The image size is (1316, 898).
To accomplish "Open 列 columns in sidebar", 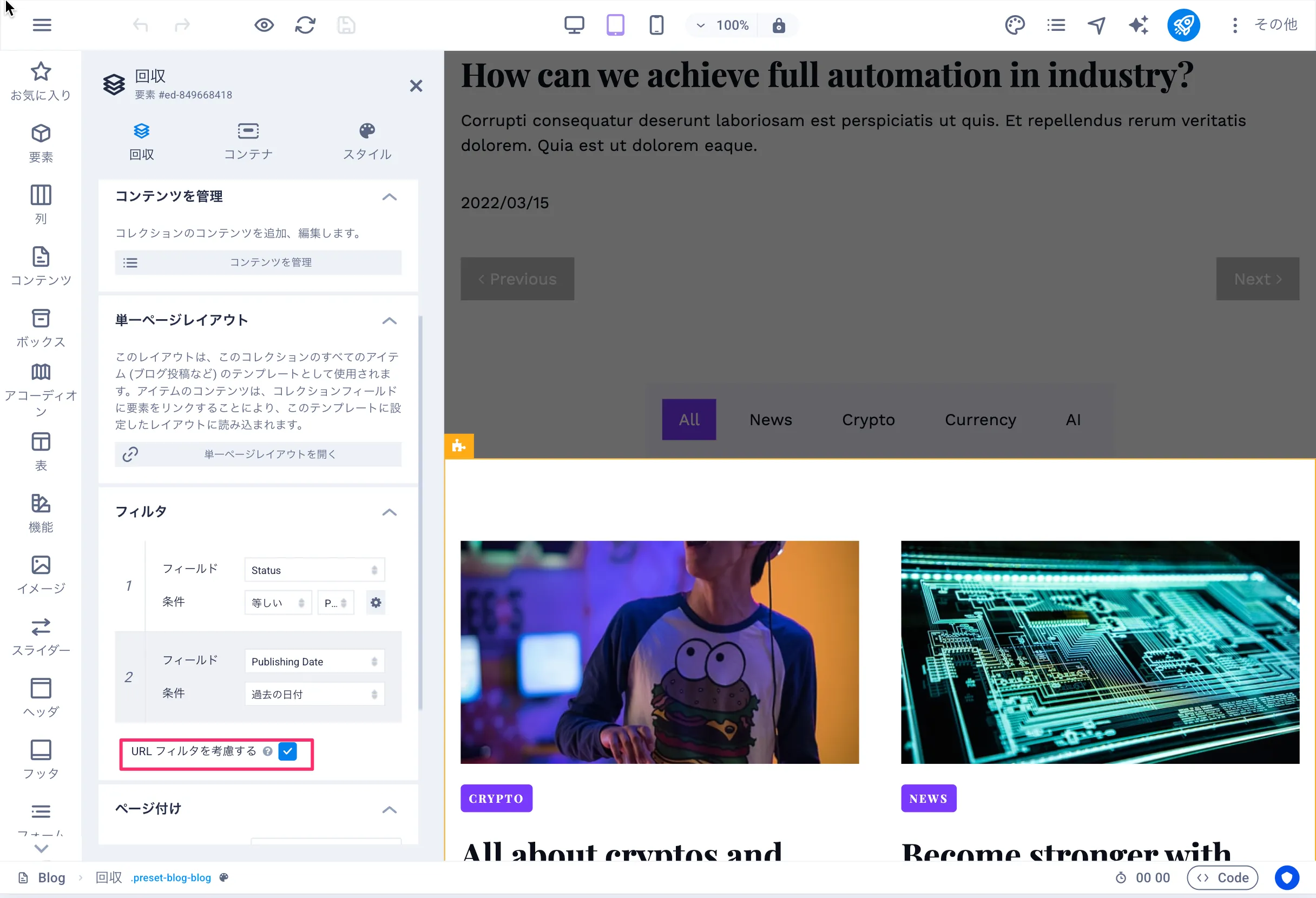I will (41, 205).
